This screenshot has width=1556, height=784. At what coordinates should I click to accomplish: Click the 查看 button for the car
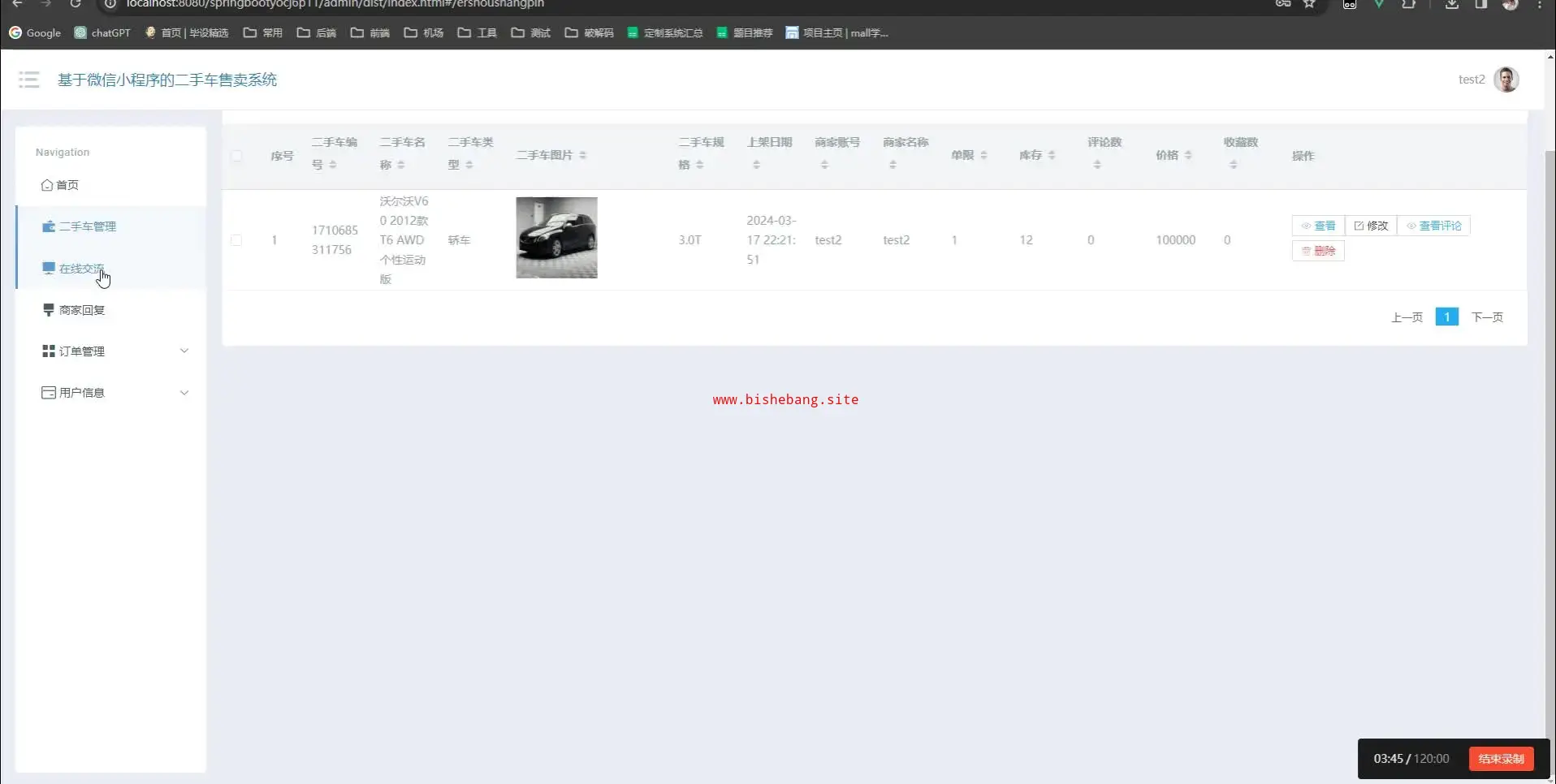pyautogui.click(x=1318, y=226)
